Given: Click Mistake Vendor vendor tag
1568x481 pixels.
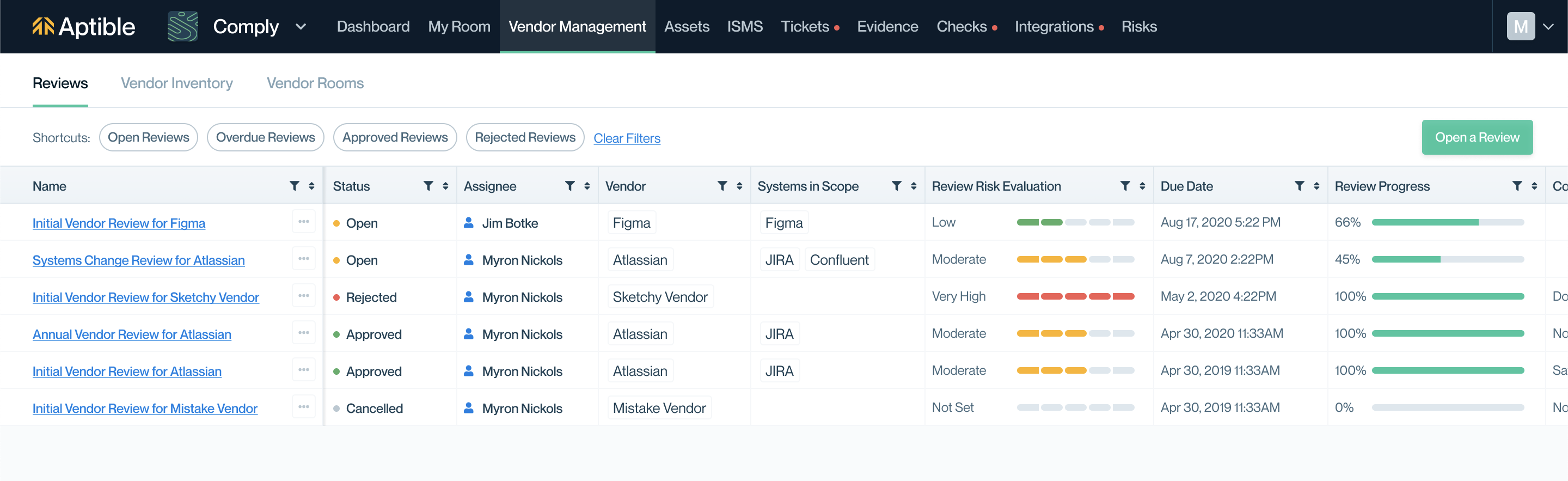Looking at the screenshot, I should (659, 409).
